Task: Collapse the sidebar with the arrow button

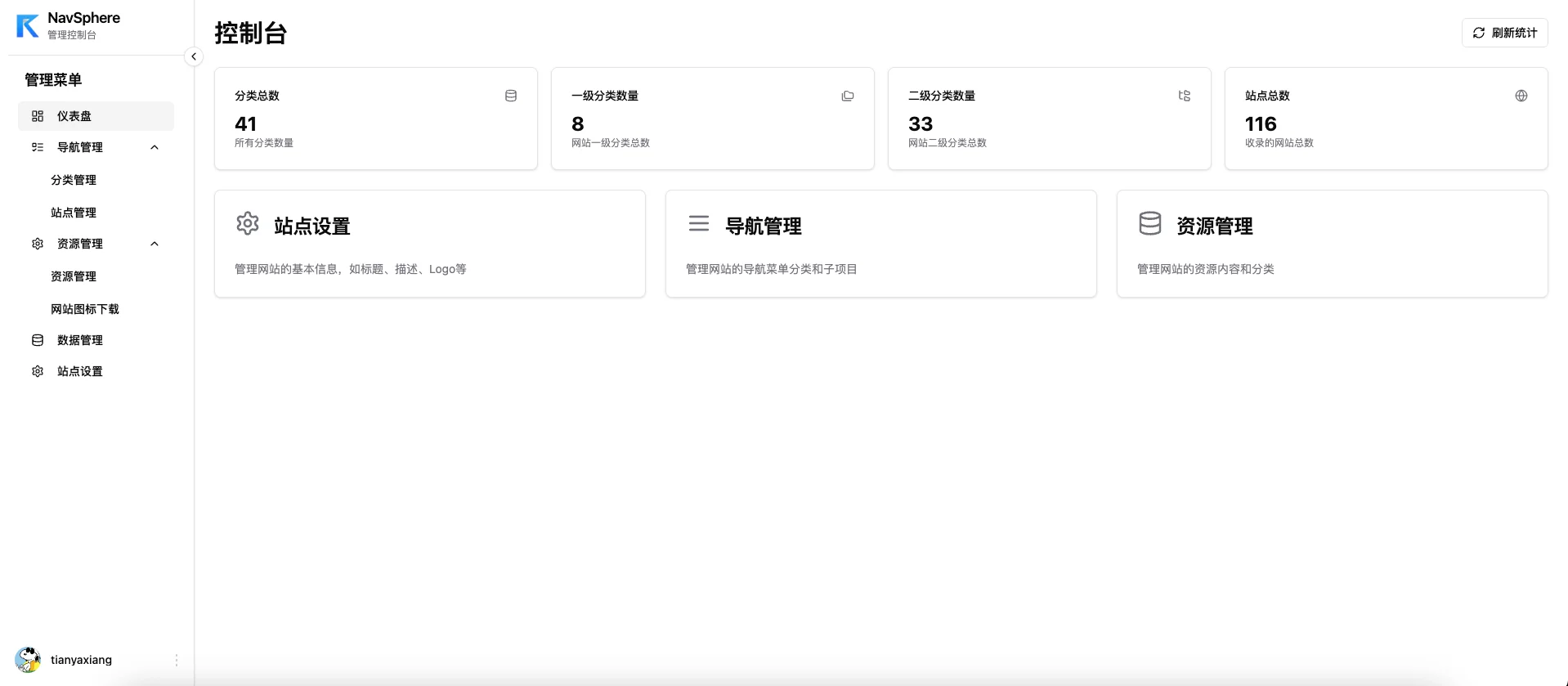Action: tap(194, 56)
